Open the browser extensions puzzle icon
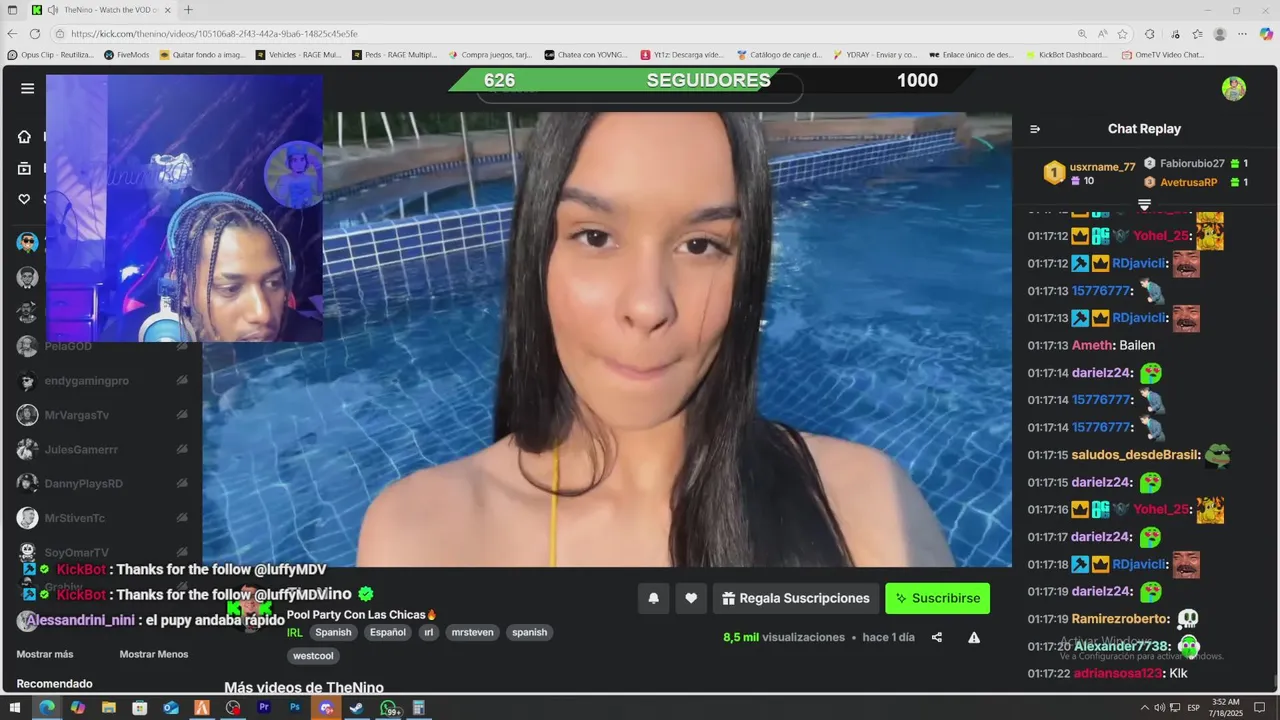This screenshot has height=720, width=1280. tap(1150, 33)
